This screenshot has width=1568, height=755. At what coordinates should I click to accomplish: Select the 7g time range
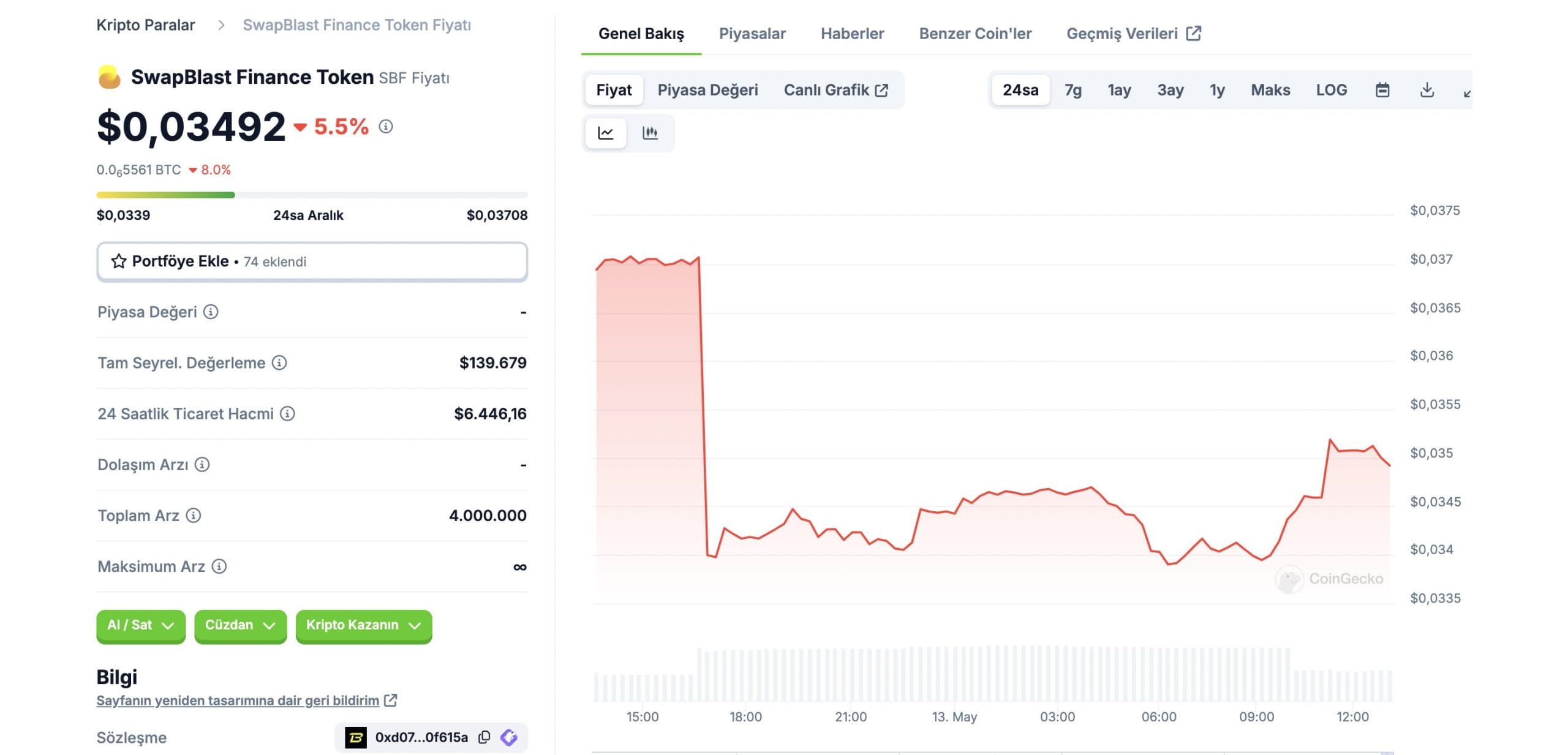click(x=1072, y=90)
